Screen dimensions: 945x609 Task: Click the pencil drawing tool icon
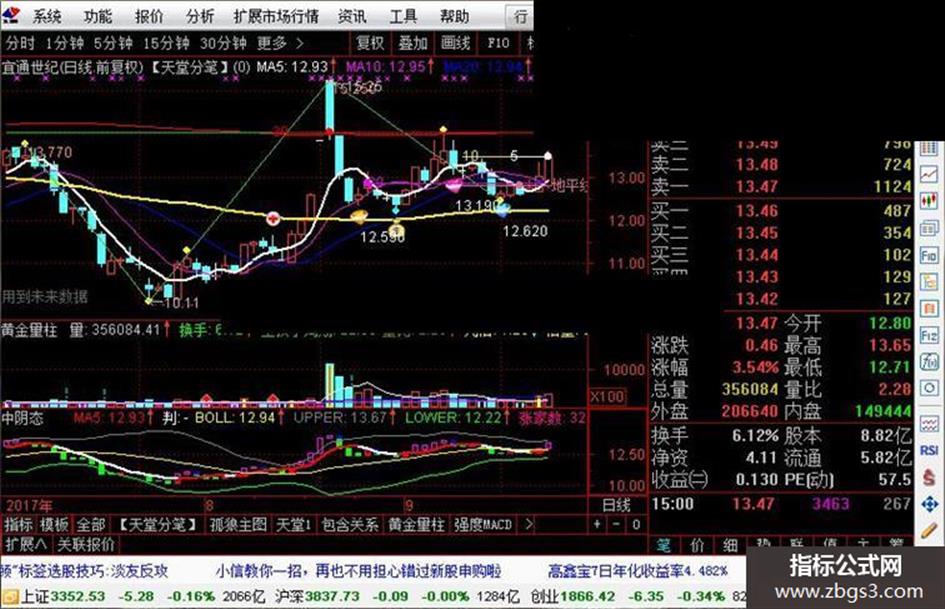tap(929, 531)
